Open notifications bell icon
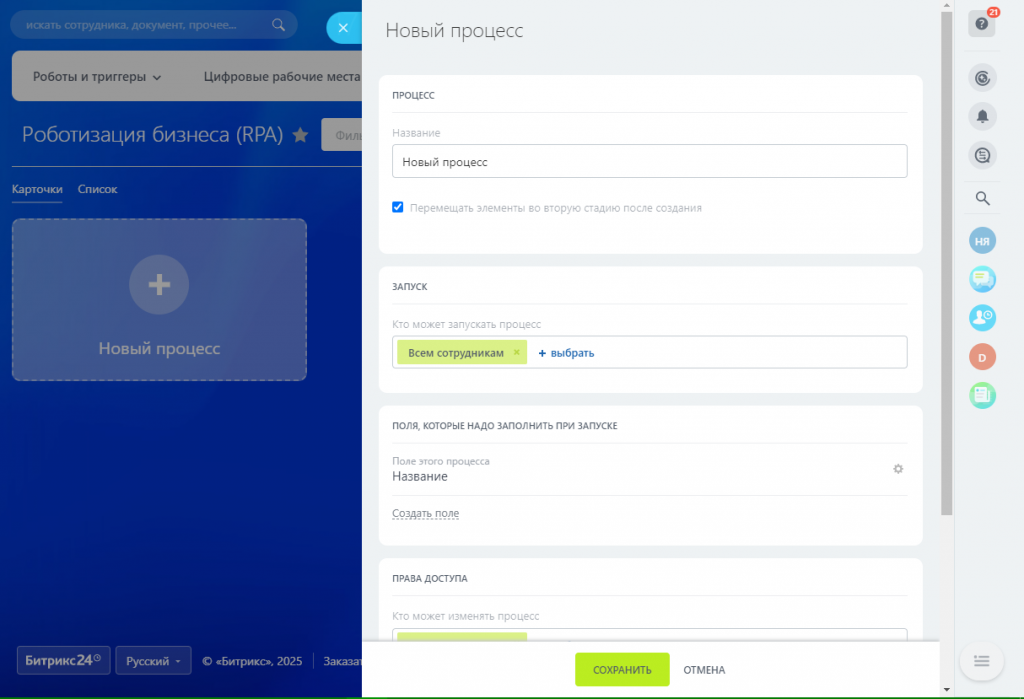 [982, 117]
